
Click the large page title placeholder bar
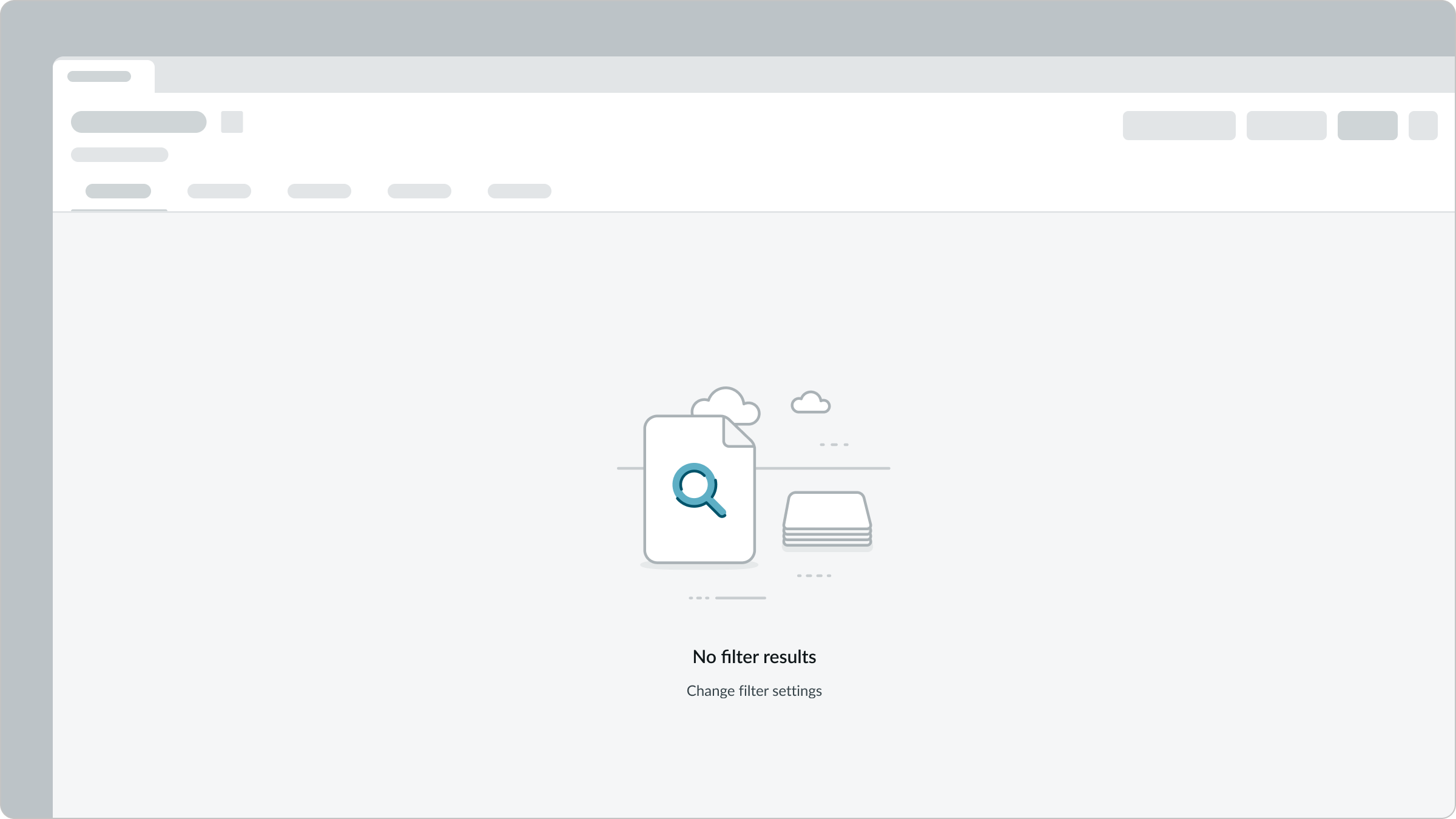138,122
